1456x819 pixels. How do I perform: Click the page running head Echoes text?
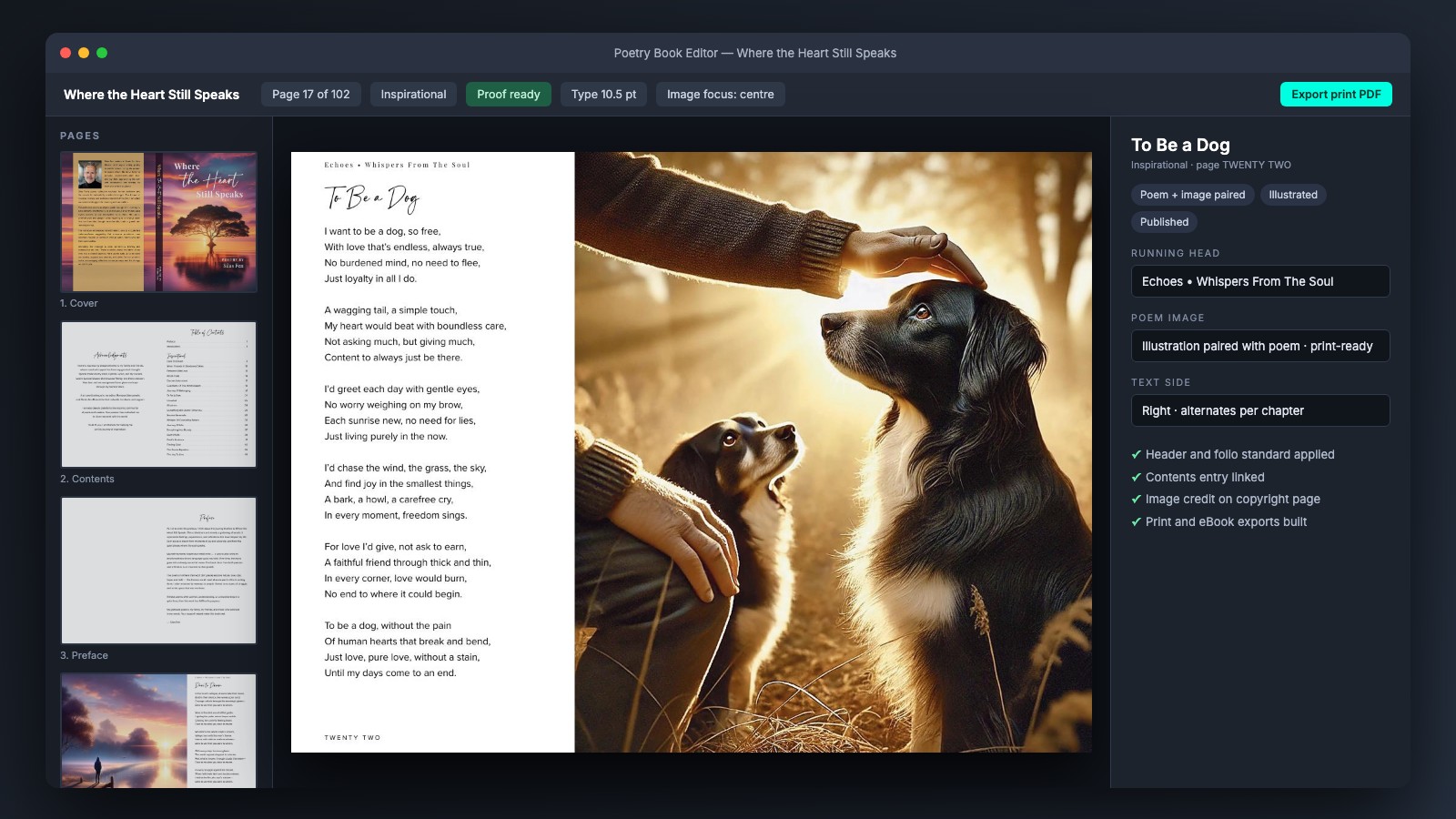398,166
